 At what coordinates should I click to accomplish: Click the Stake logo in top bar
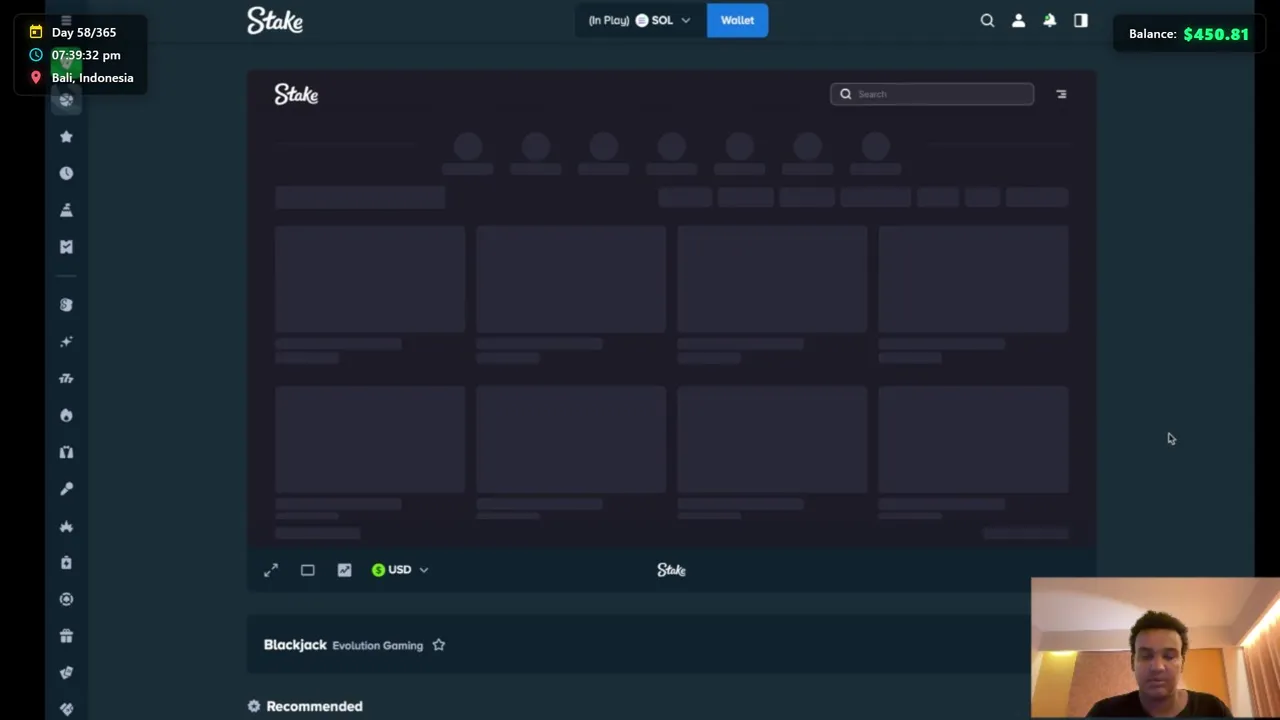click(x=275, y=20)
